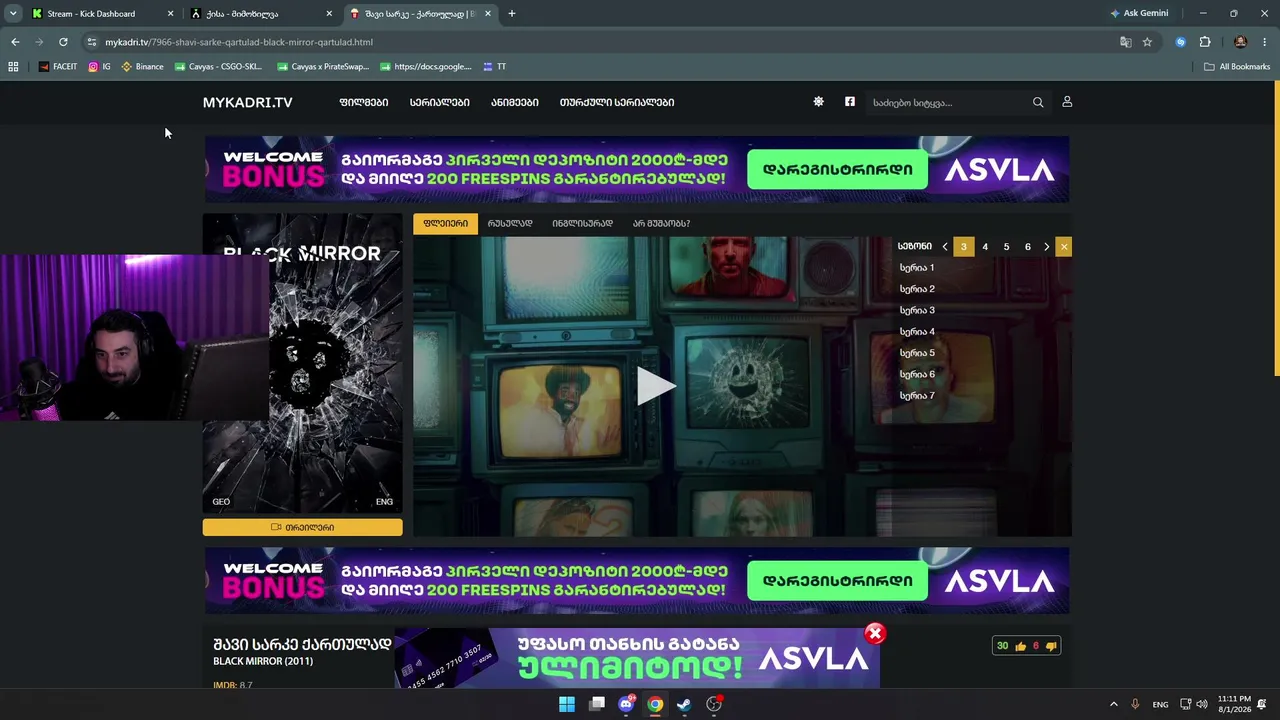Open the თურქული სერიალები menu
Screen dimensions: 1280x720
tap(617, 102)
